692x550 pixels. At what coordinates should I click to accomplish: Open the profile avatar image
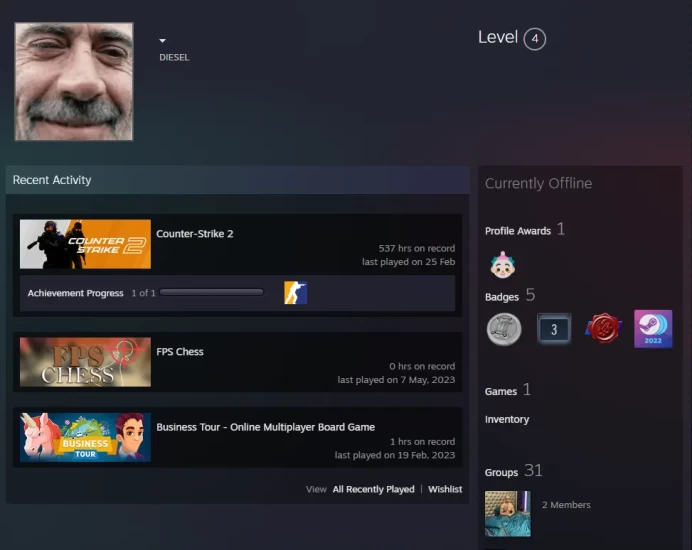click(74, 82)
